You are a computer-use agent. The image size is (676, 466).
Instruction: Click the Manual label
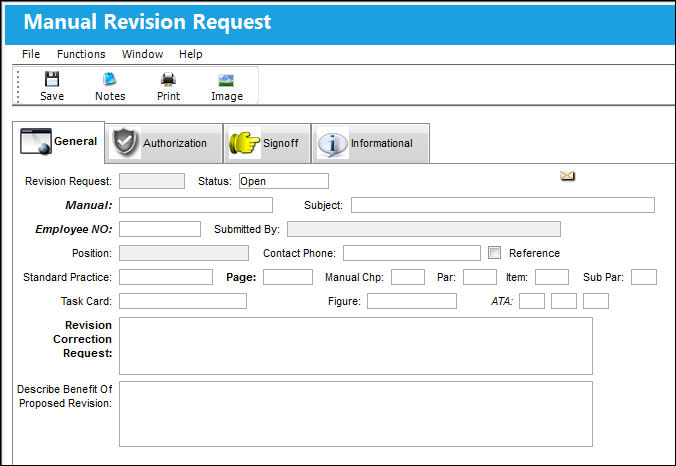coord(88,205)
